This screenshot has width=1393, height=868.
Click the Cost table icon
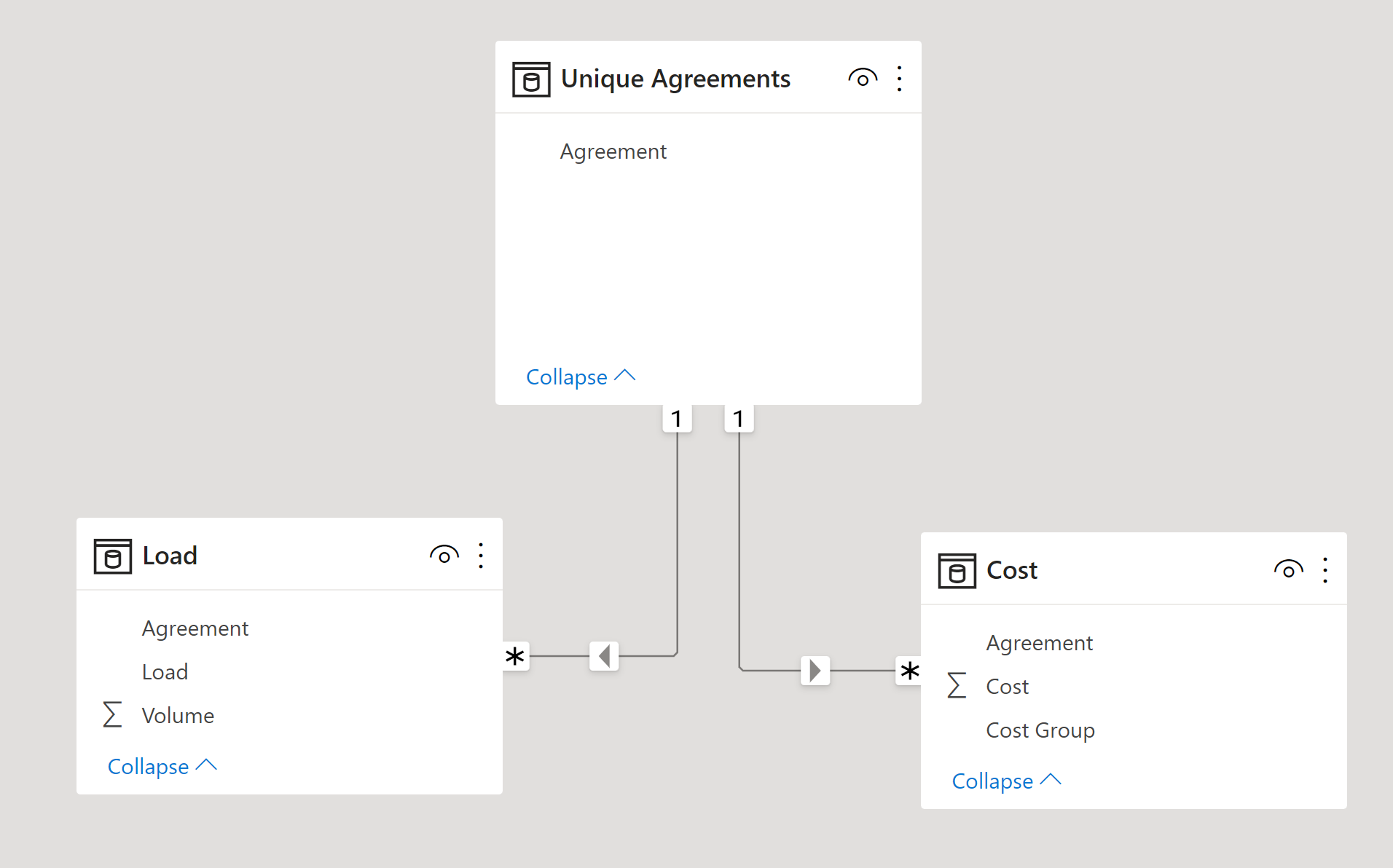957,571
